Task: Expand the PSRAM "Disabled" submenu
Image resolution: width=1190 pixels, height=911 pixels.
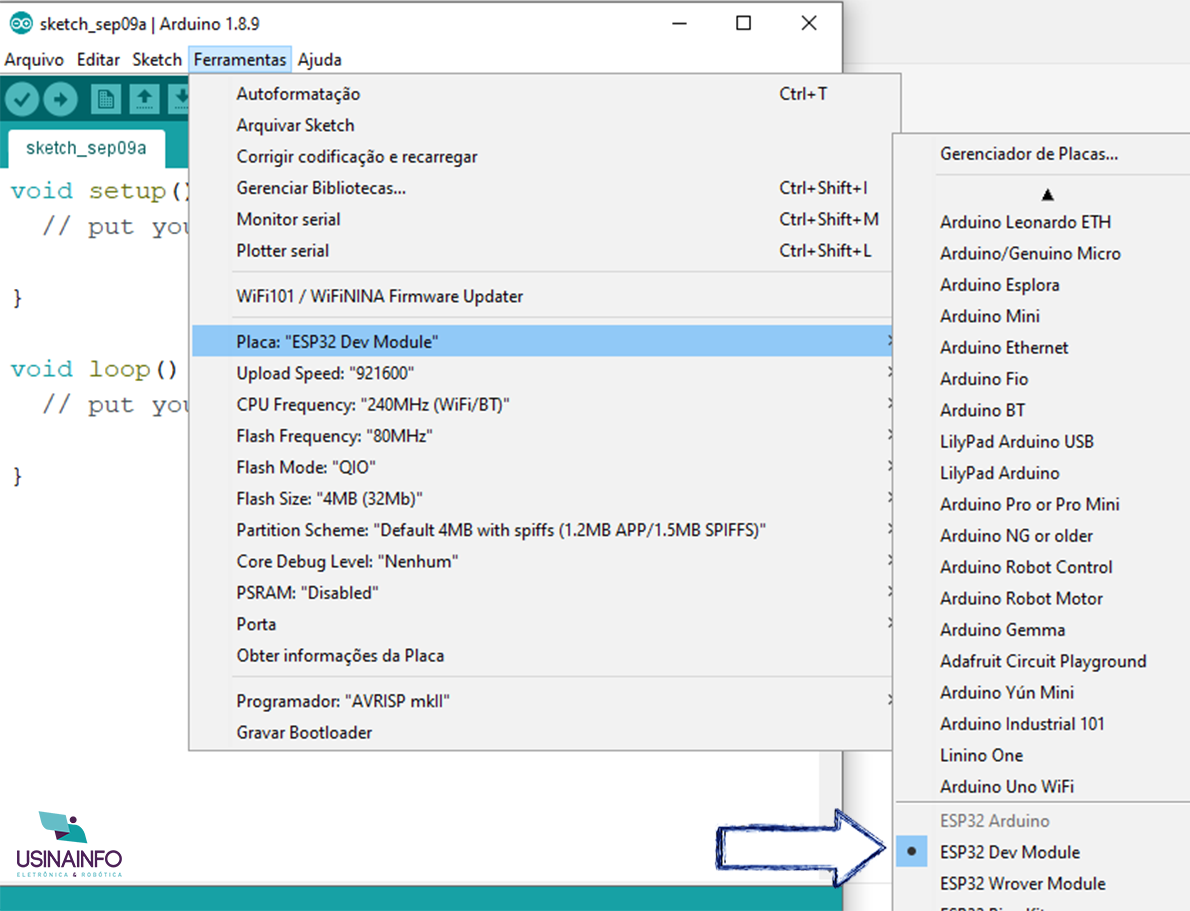Action: click(541, 593)
